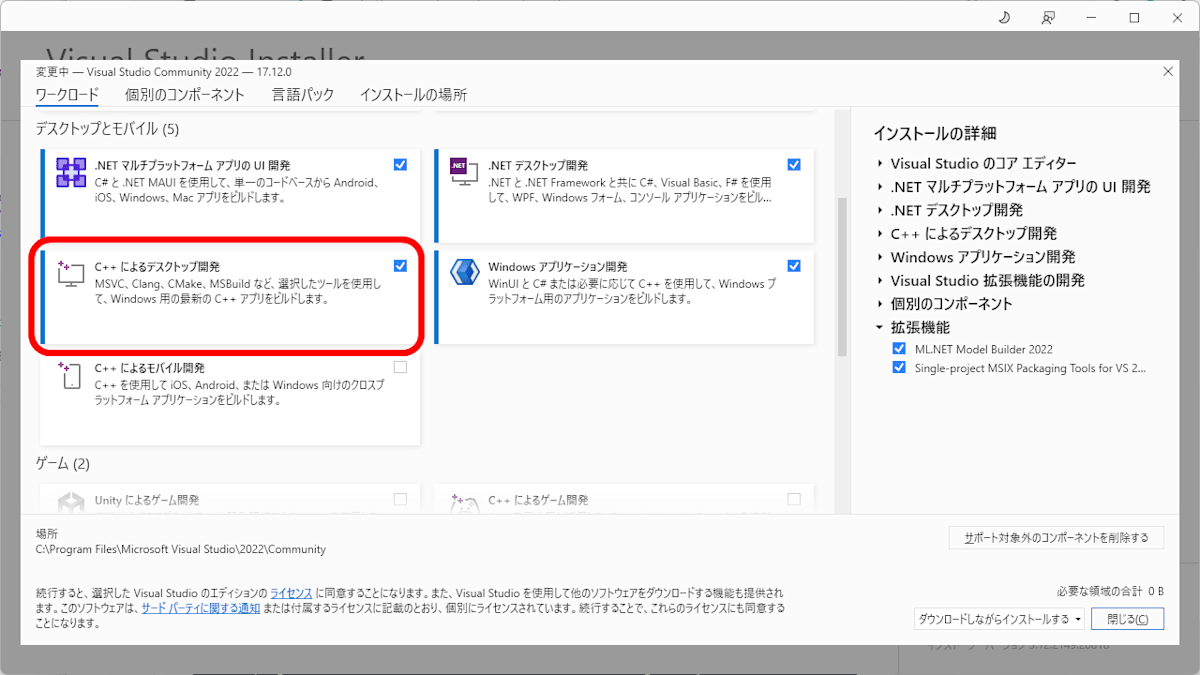The image size is (1200, 675).
Task: Click the .NET MAUI workload icon
Action: click(x=71, y=173)
